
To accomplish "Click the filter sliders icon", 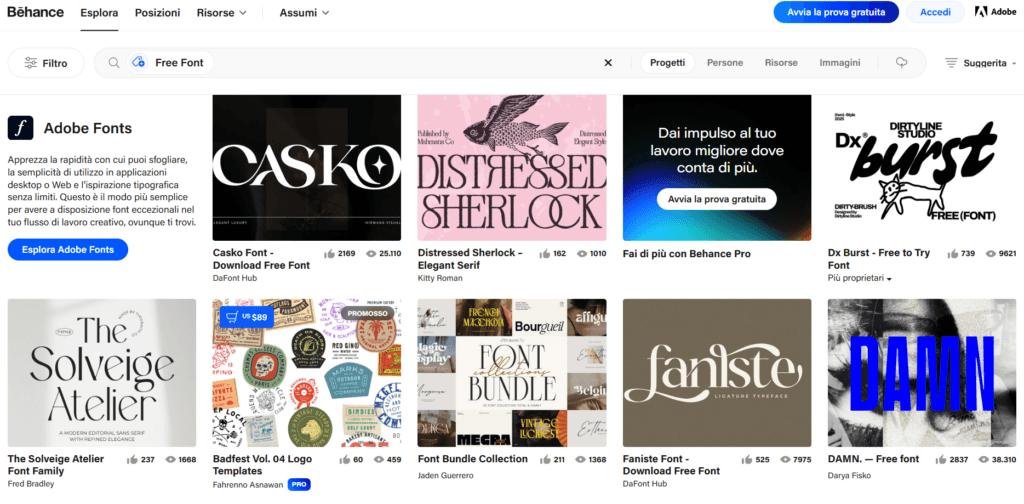I will coord(31,63).
